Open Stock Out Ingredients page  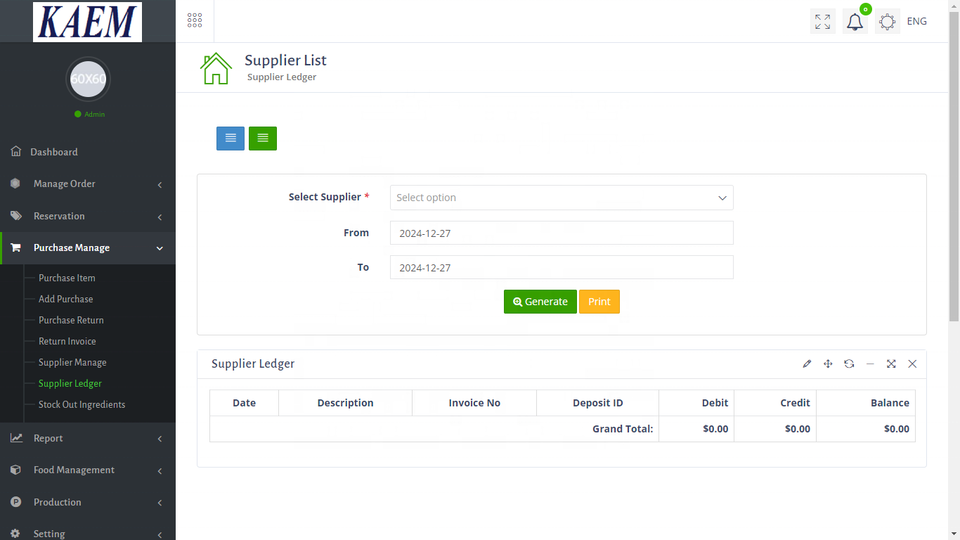tap(81, 405)
